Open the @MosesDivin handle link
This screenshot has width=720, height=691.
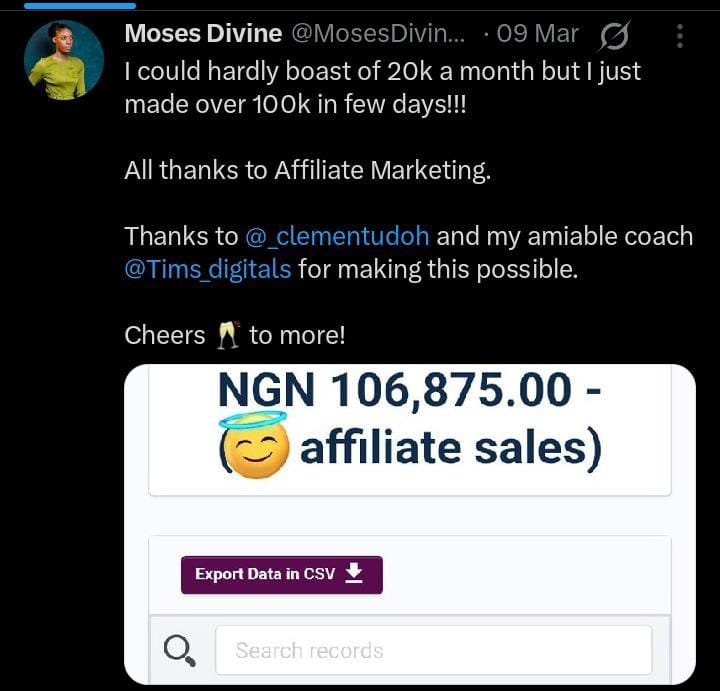pyautogui.click(x=378, y=34)
